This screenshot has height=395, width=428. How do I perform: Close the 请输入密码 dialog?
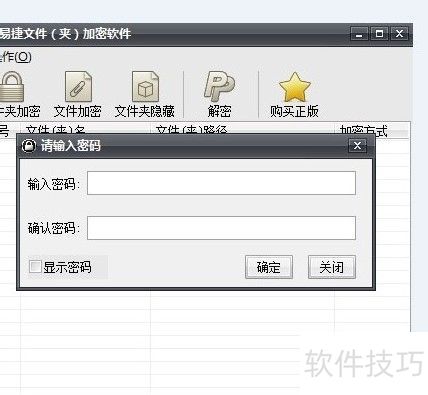click(357, 146)
